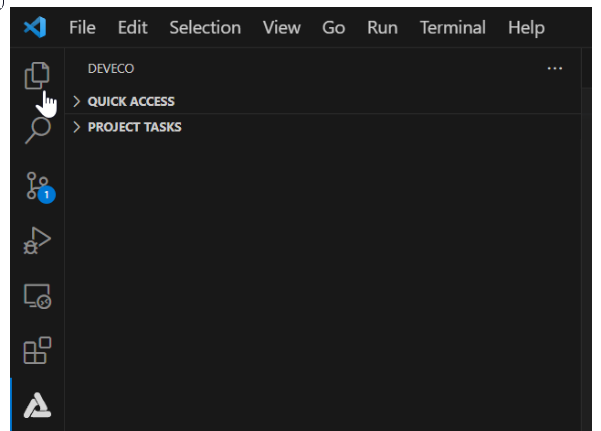
Task: Open the Help menu
Action: pos(526,27)
